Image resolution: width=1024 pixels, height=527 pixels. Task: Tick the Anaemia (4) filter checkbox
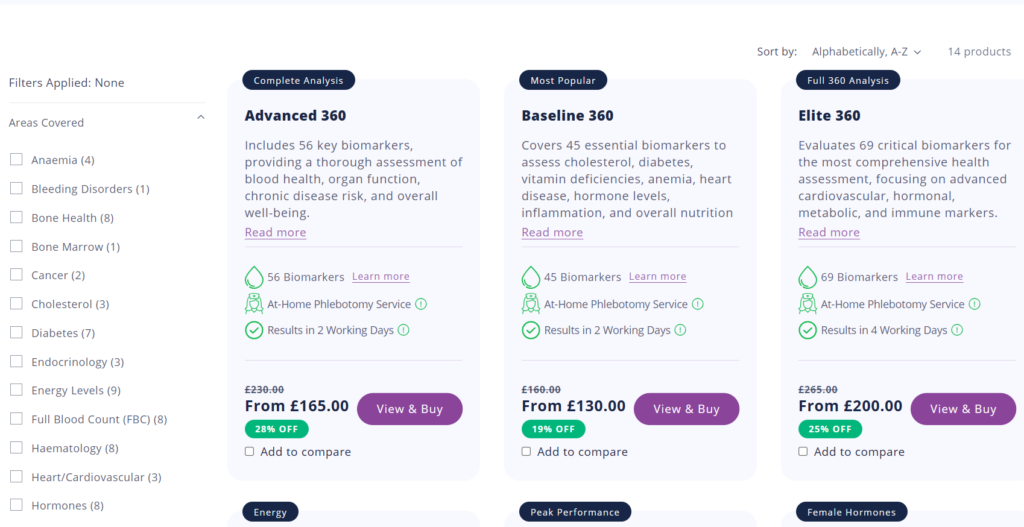[16, 159]
